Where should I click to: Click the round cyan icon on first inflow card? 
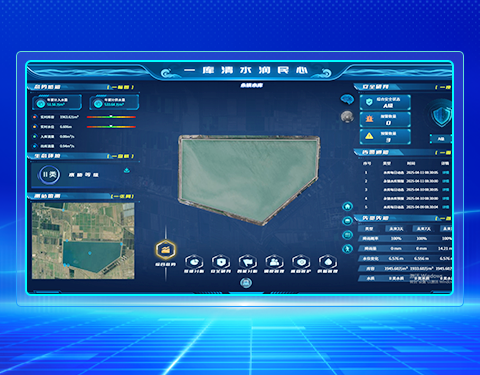(x=41, y=104)
